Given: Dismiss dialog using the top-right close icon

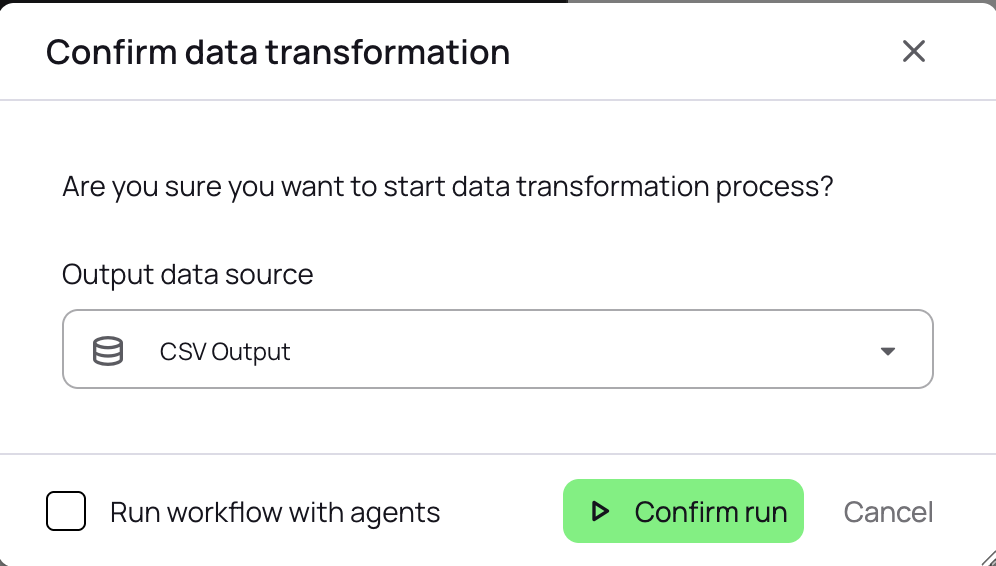Looking at the screenshot, I should coord(913,51).
